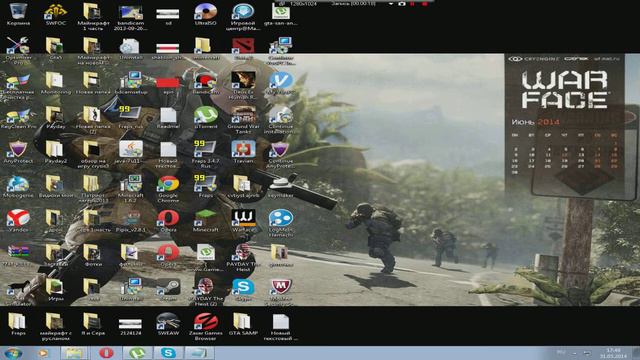Open the Readme text file
Image resolution: width=640 pixels, height=360 pixels.
pyautogui.click(x=168, y=118)
